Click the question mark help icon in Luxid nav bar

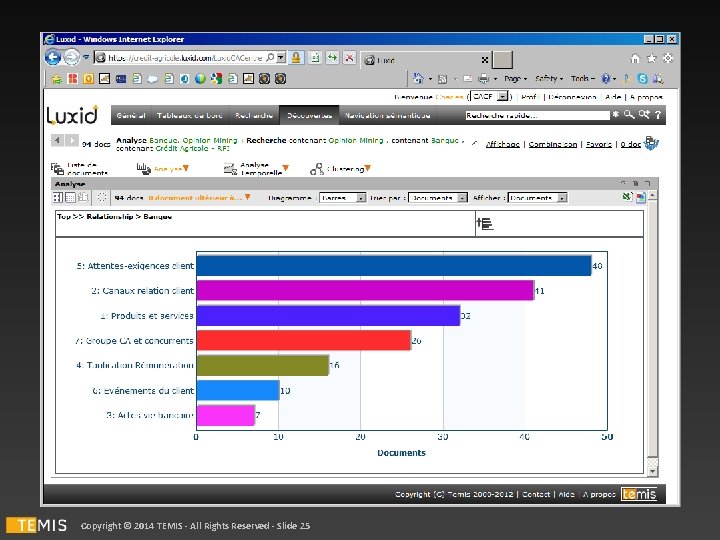[x=658, y=115]
